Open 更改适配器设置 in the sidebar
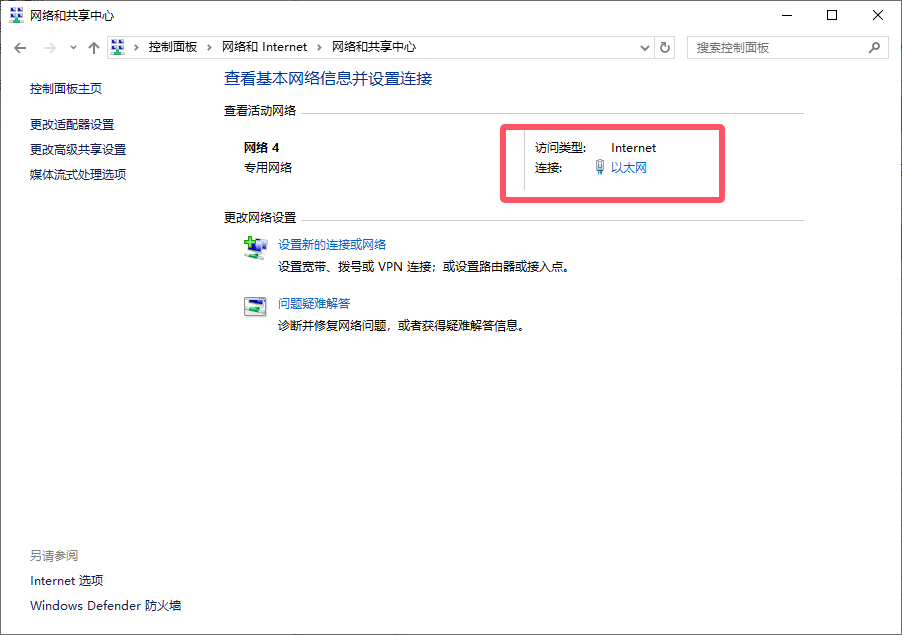 click(72, 125)
